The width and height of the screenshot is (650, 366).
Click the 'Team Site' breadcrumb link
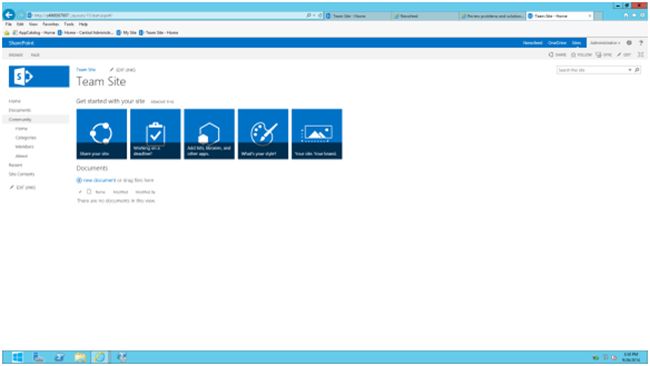point(86,70)
